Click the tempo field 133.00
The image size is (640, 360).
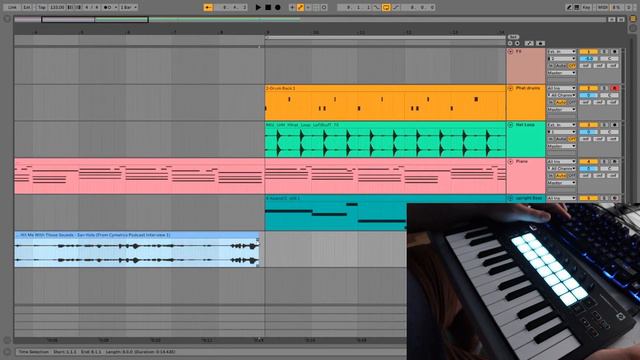(57, 7)
